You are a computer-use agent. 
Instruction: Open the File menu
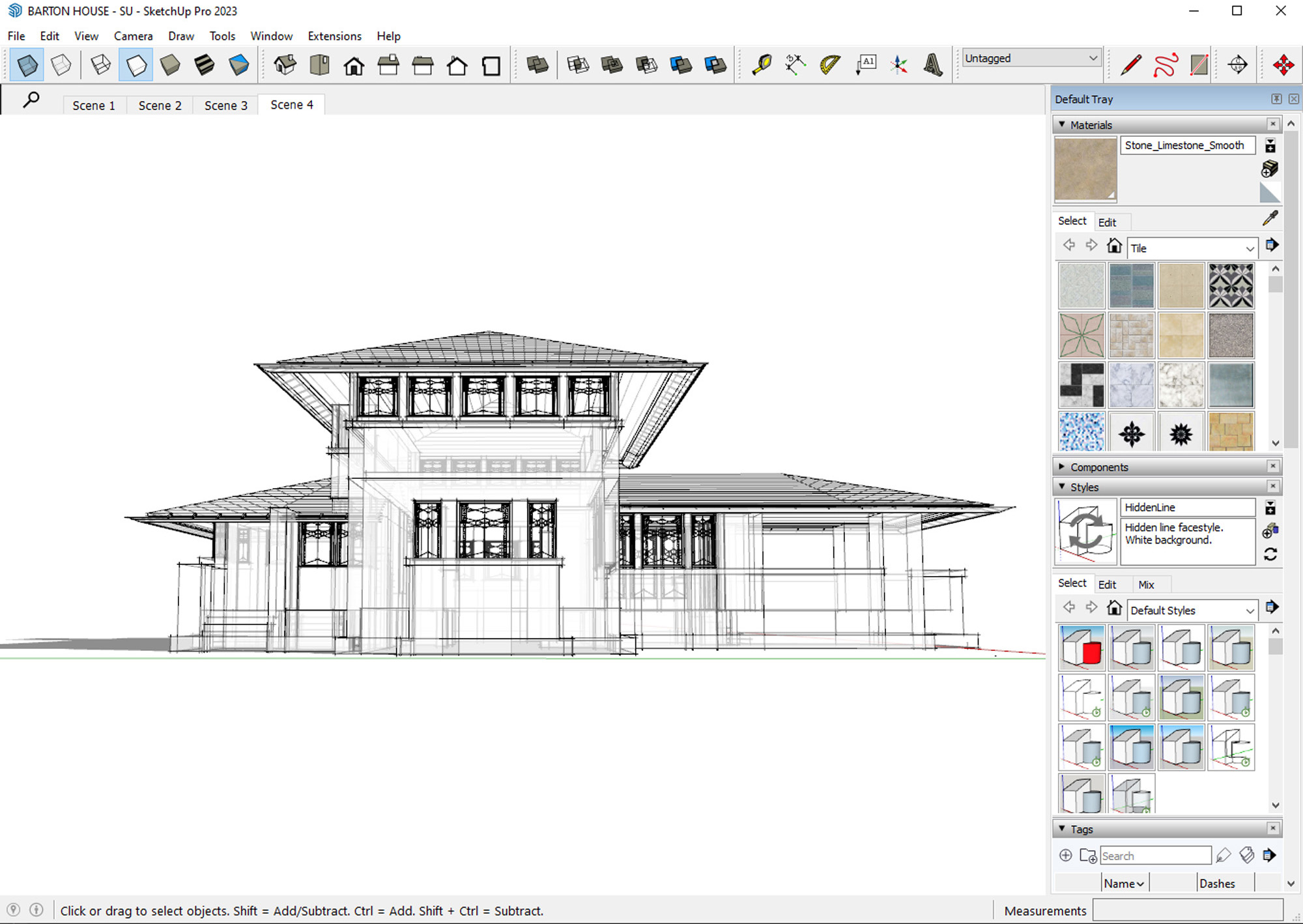pos(16,36)
